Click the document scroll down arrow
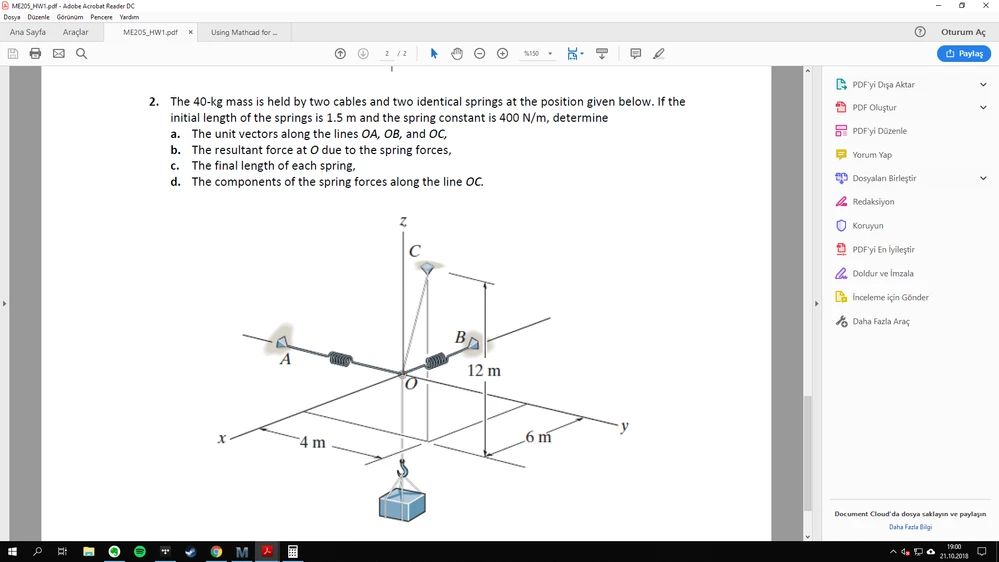Screen dimensions: 999x562 (807, 537)
